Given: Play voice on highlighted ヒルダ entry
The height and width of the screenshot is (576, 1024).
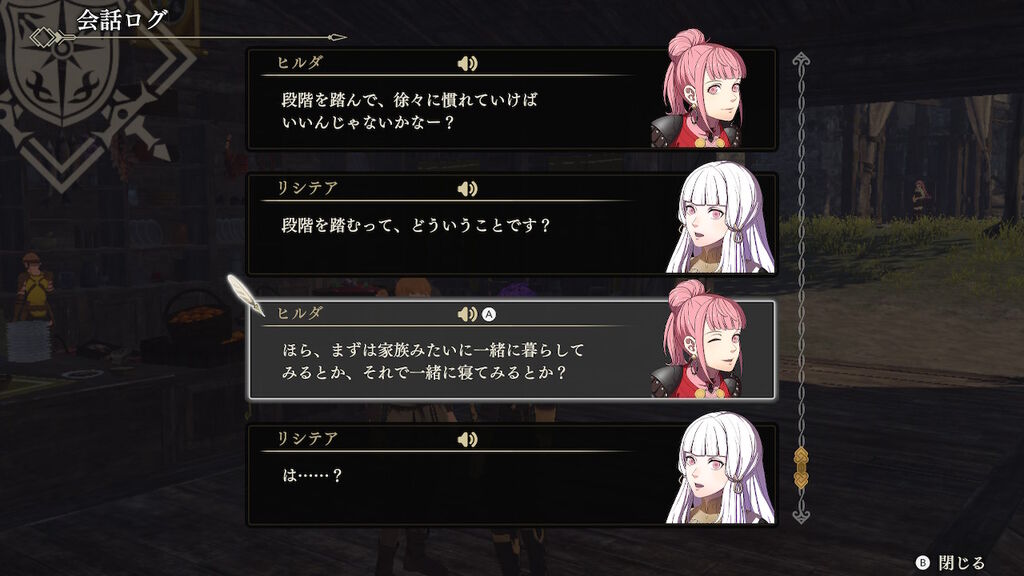Looking at the screenshot, I should 468,314.
